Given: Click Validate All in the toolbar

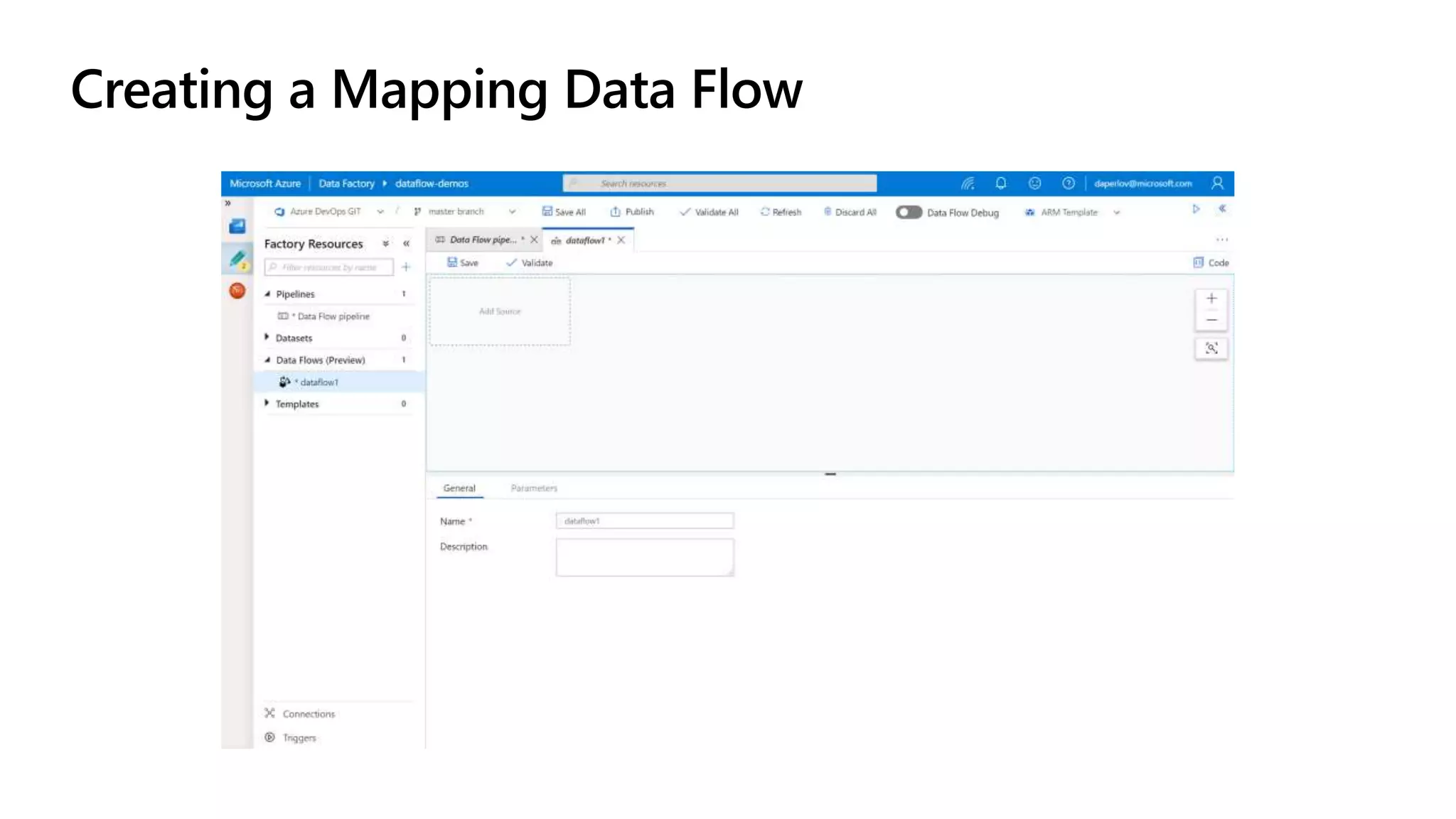Looking at the screenshot, I should tap(709, 212).
